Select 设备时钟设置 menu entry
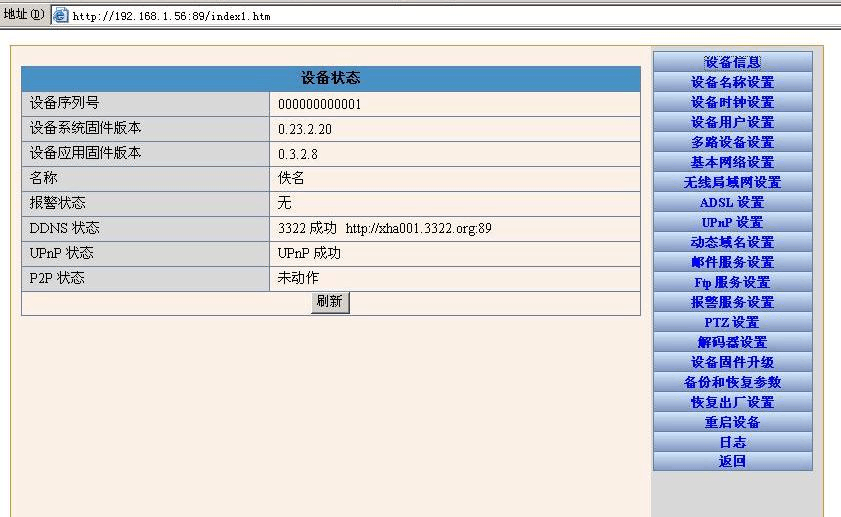This screenshot has height=517, width=841. tap(732, 102)
